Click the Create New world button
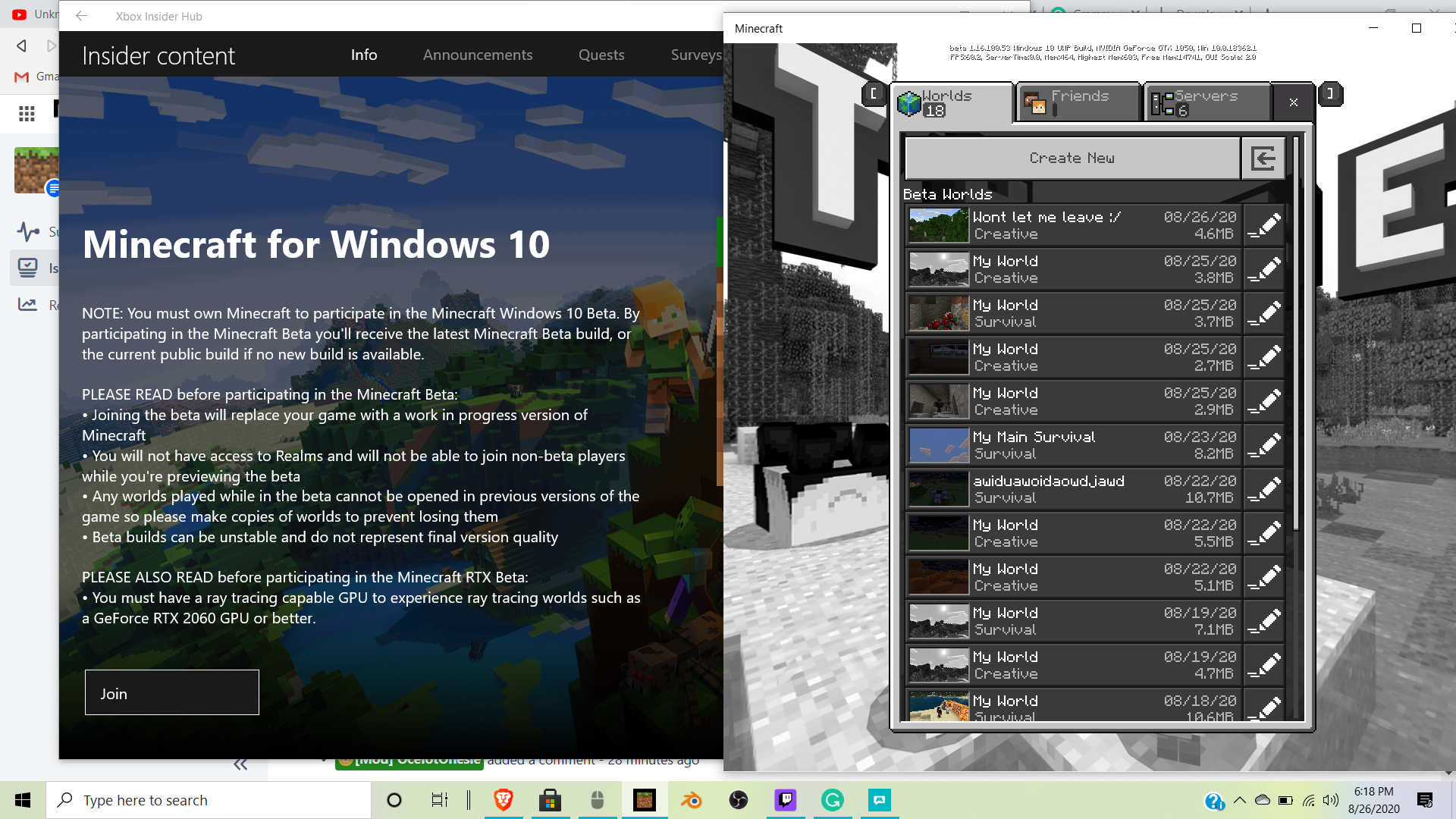This screenshot has height=819, width=1456. [1072, 158]
